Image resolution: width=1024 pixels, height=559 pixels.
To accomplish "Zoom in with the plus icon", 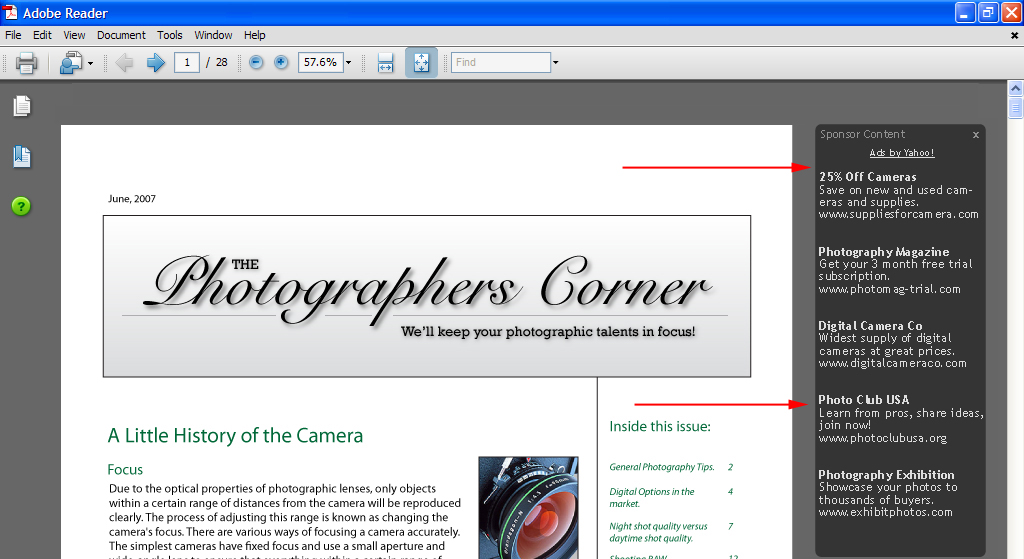I will [x=281, y=62].
